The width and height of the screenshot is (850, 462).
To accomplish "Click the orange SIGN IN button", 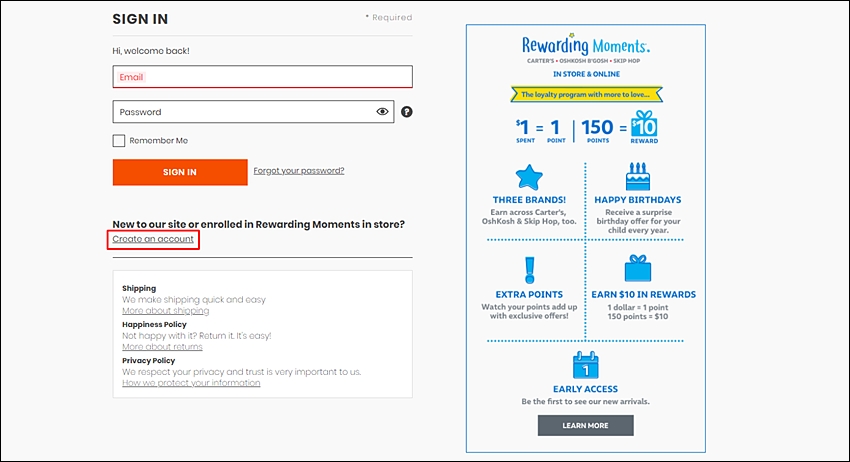I will [x=180, y=172].
